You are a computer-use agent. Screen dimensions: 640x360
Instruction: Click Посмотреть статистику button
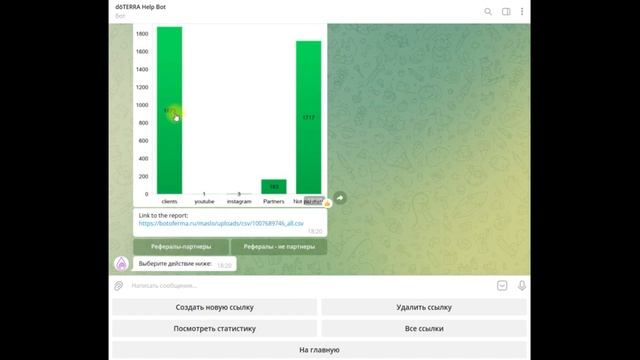click(x=214, y=329)
